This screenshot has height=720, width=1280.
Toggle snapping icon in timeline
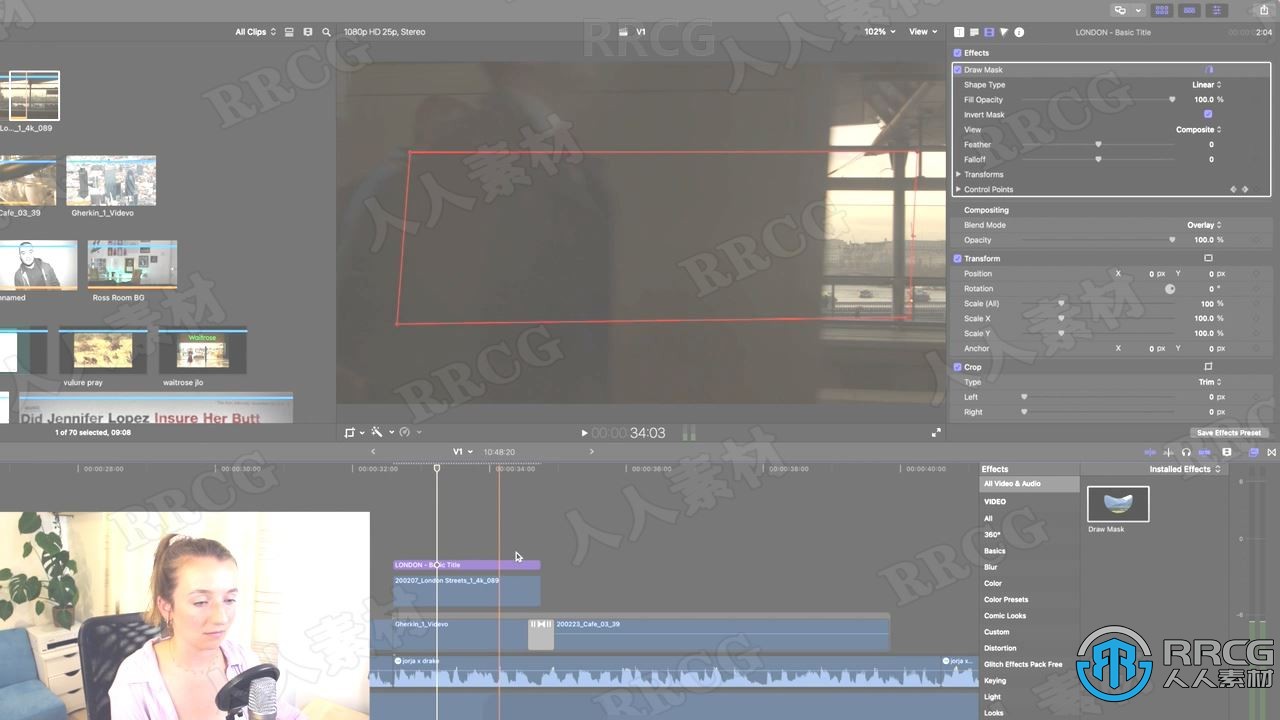(1204, 452)
